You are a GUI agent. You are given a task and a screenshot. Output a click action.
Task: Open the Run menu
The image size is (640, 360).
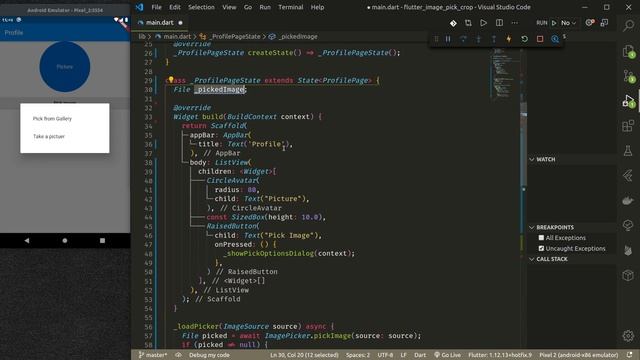265,7
